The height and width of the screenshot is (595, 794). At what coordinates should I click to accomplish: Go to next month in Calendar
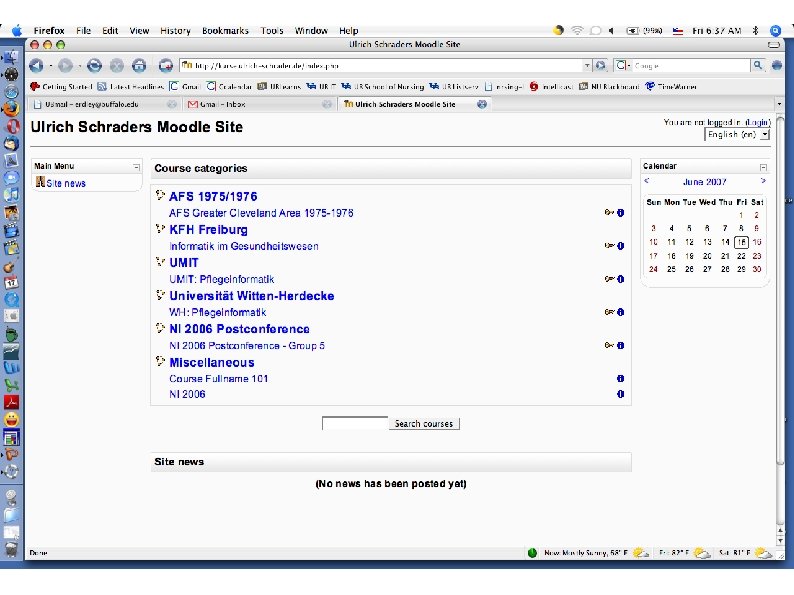coord(763,181)
